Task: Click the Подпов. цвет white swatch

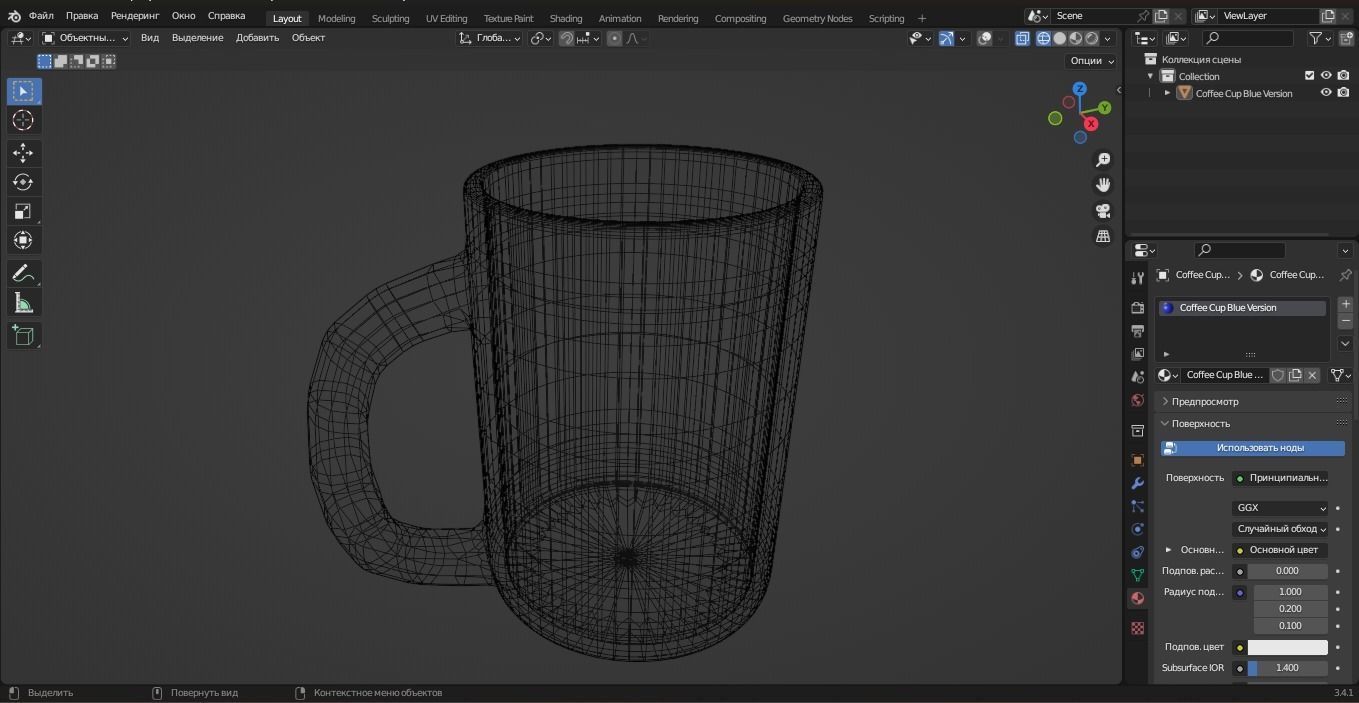Action: [1288, 647]
